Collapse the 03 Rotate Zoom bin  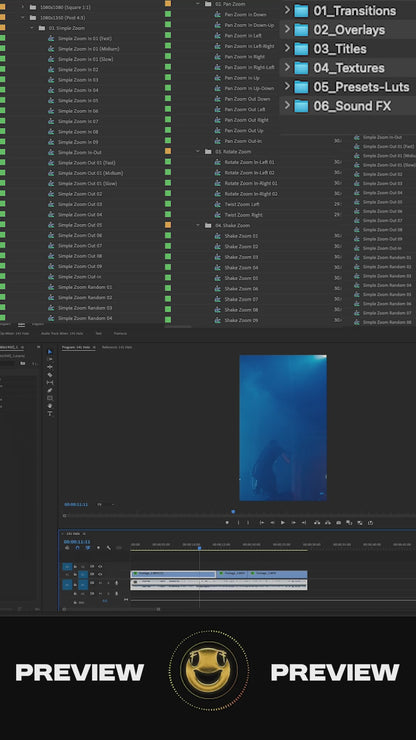(x=198, y=151)
